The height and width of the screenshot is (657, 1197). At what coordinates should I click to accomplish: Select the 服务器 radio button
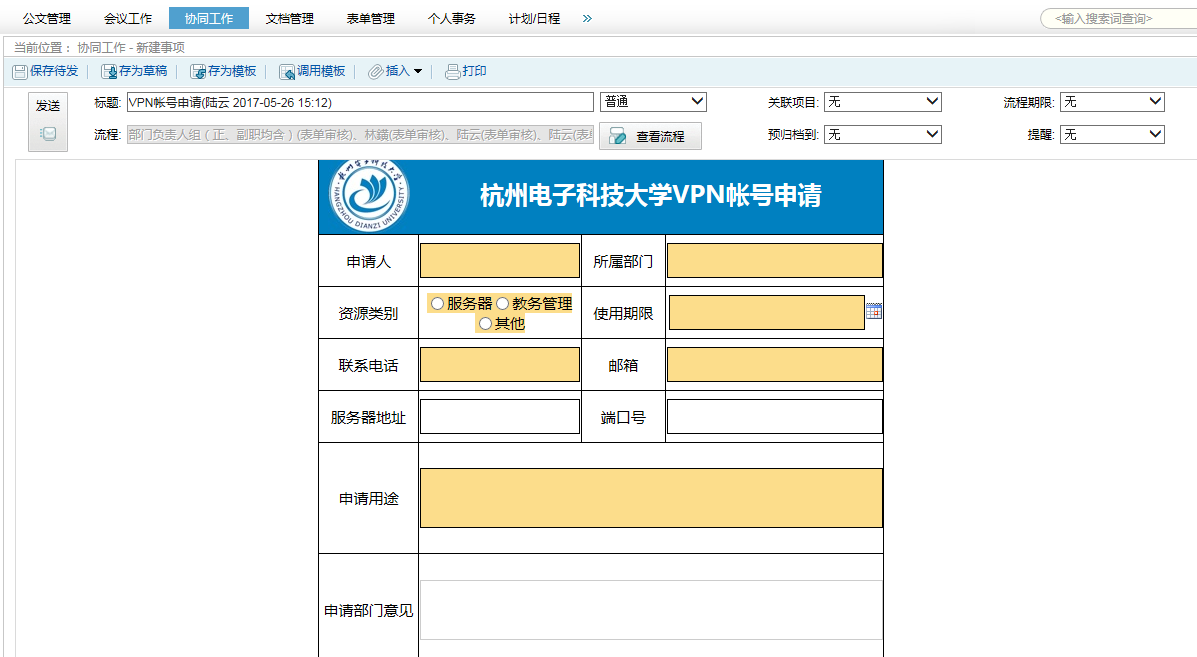tap(437, 304)
